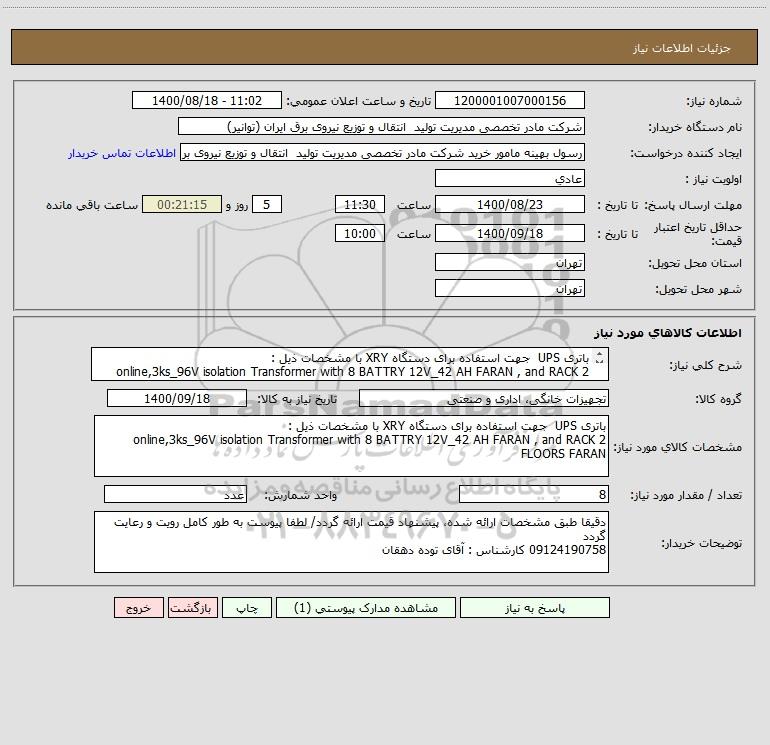
Task: Click the پاسخ به نیاز button
Action: 535,608
